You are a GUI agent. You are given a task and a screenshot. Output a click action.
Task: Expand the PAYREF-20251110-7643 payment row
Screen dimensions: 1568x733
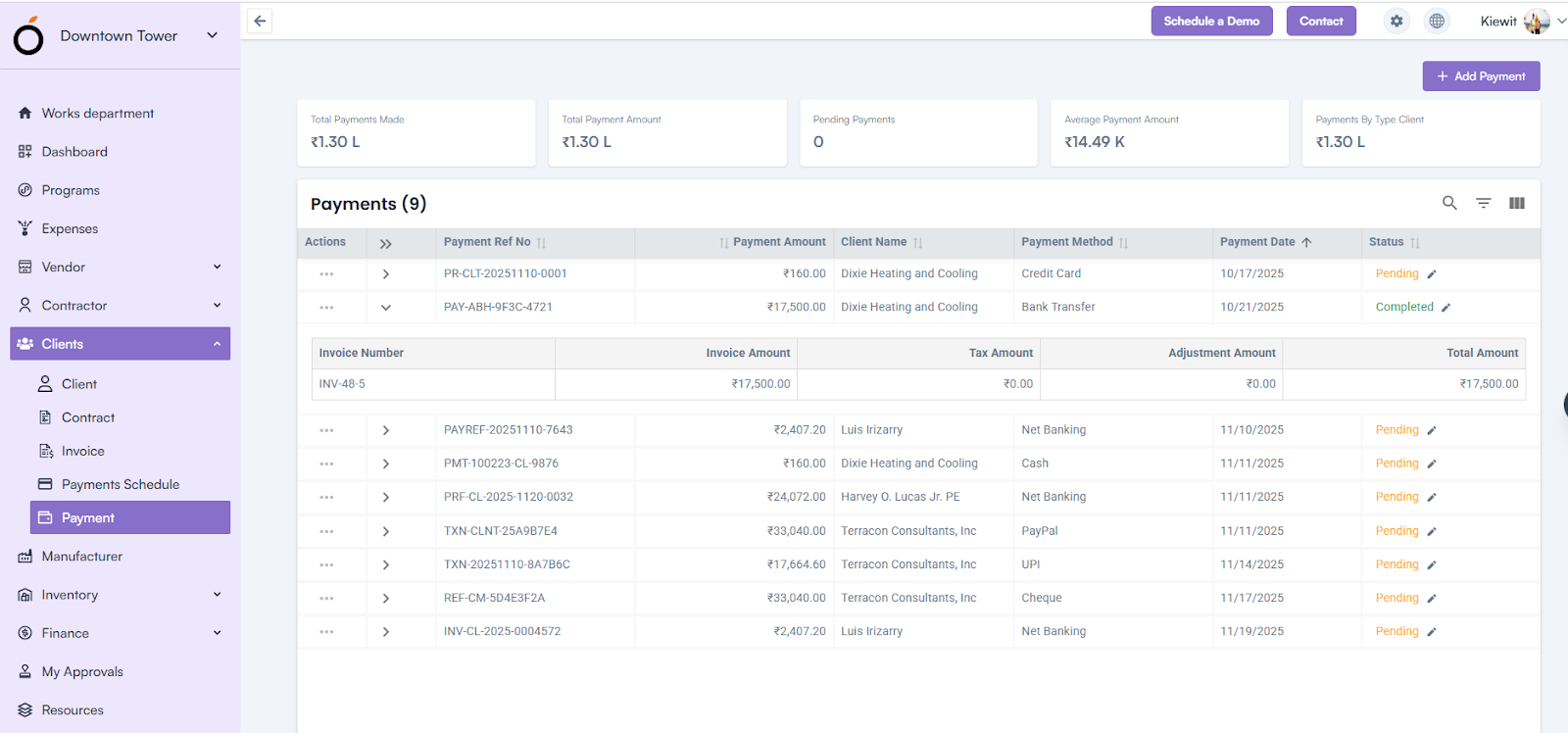(x=386, y=430)
